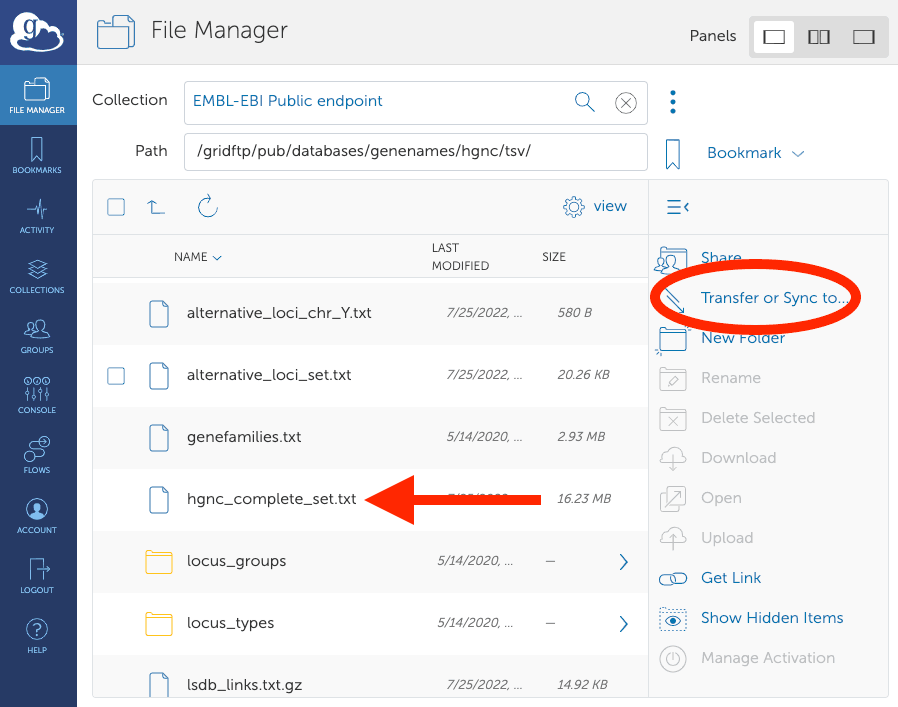
Task: Expand the locus_groups folder chevron
Action: 623,562
